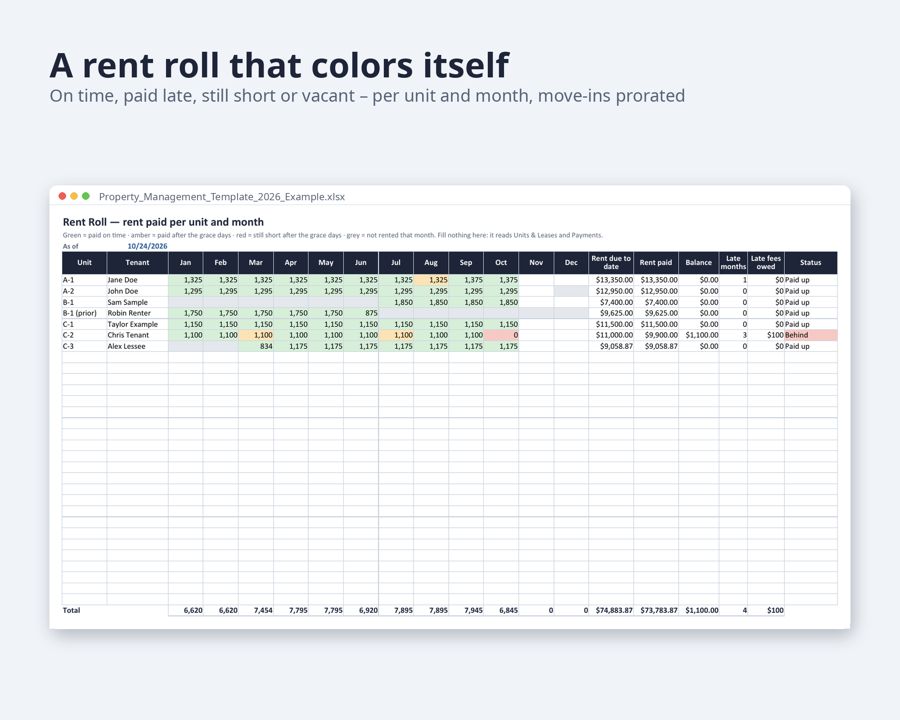Click unit cell A-1
This screenshot has width=900, height=720.
click(x=84, y=280)
